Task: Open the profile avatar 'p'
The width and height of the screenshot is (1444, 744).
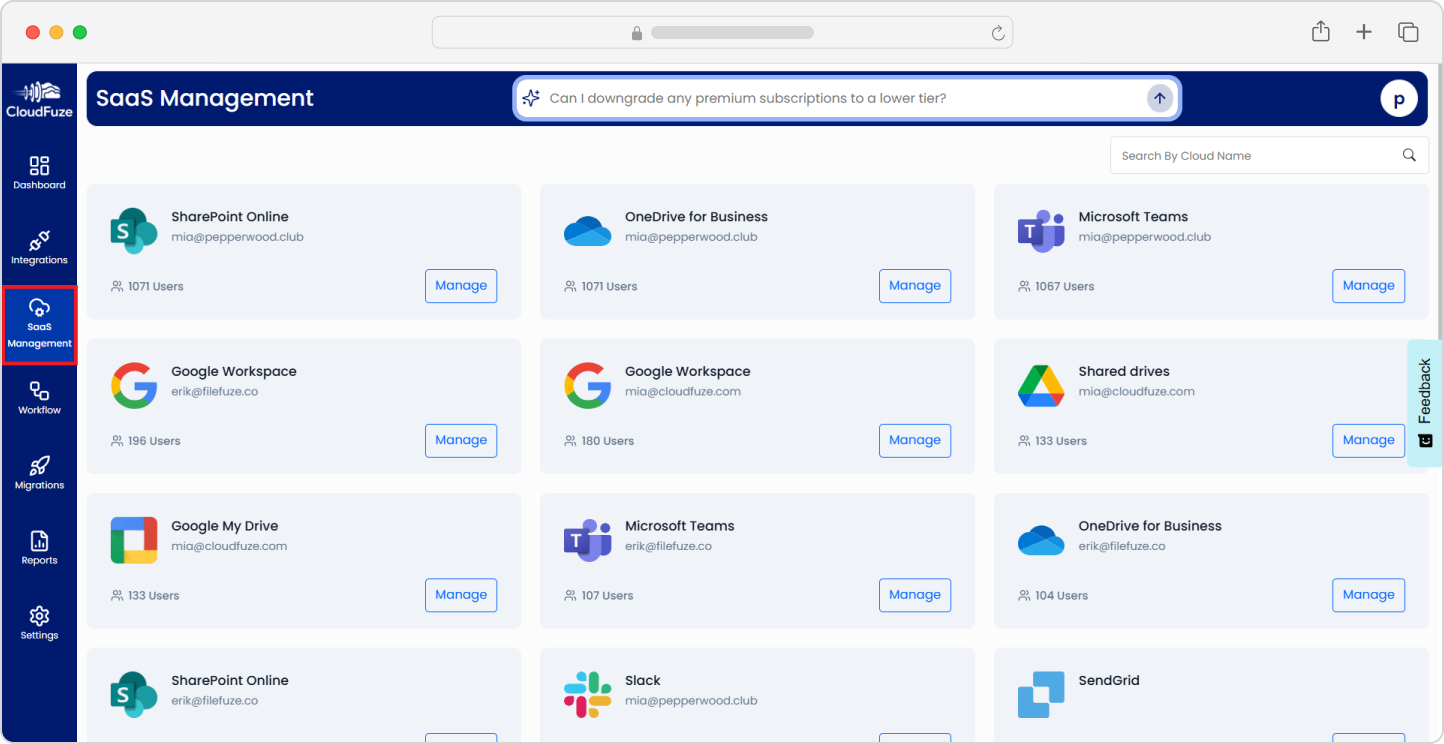Action: (1399, 99)
